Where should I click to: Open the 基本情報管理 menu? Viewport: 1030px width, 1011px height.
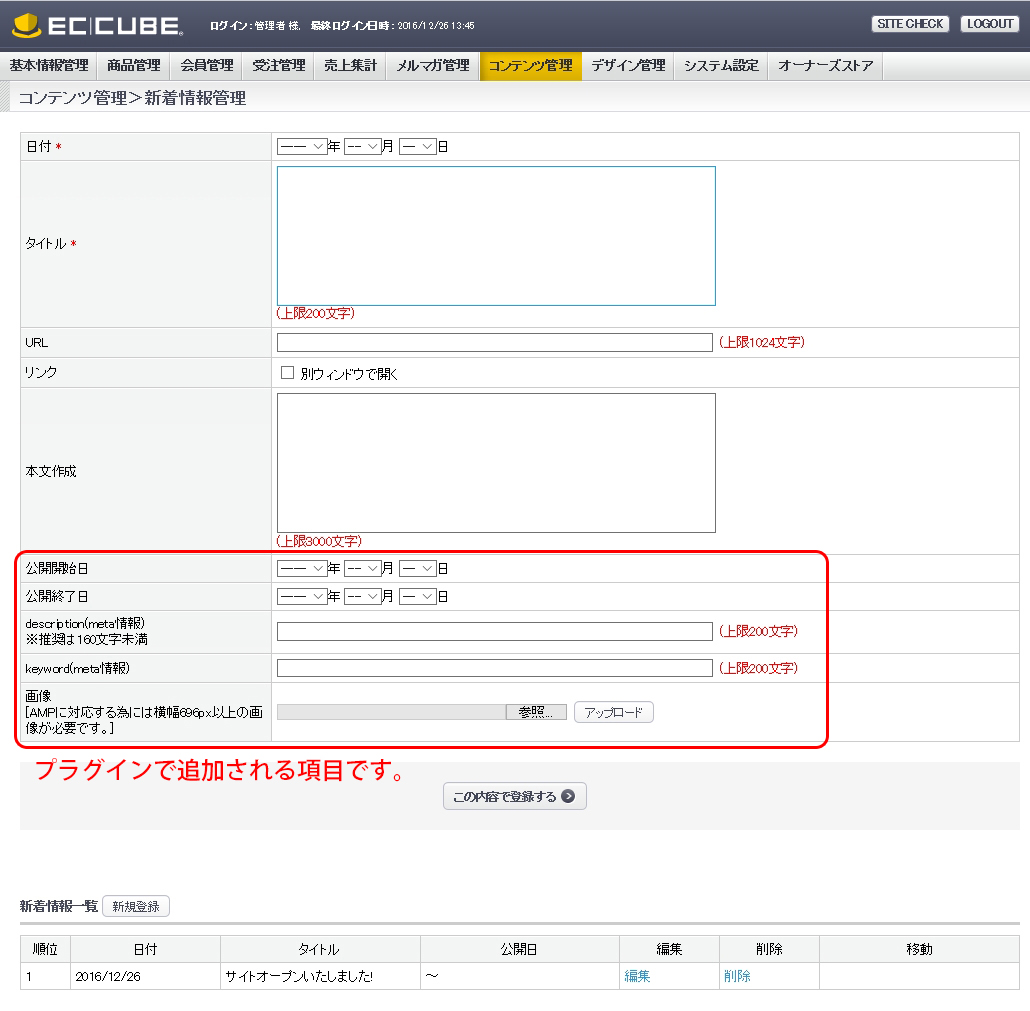click(x=49, y=66)
